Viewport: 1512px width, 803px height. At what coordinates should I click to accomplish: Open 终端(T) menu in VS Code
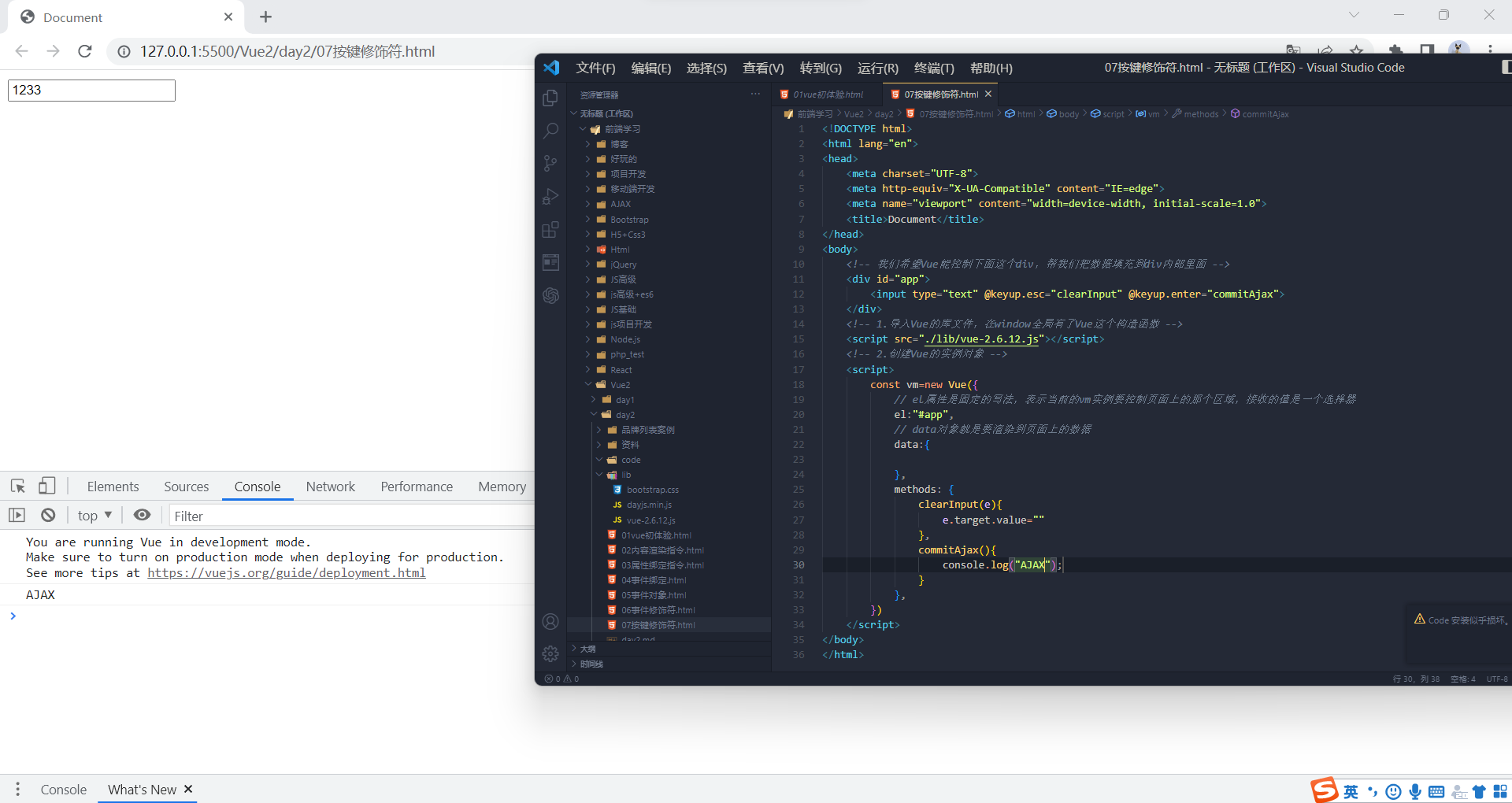pos(934,68)
